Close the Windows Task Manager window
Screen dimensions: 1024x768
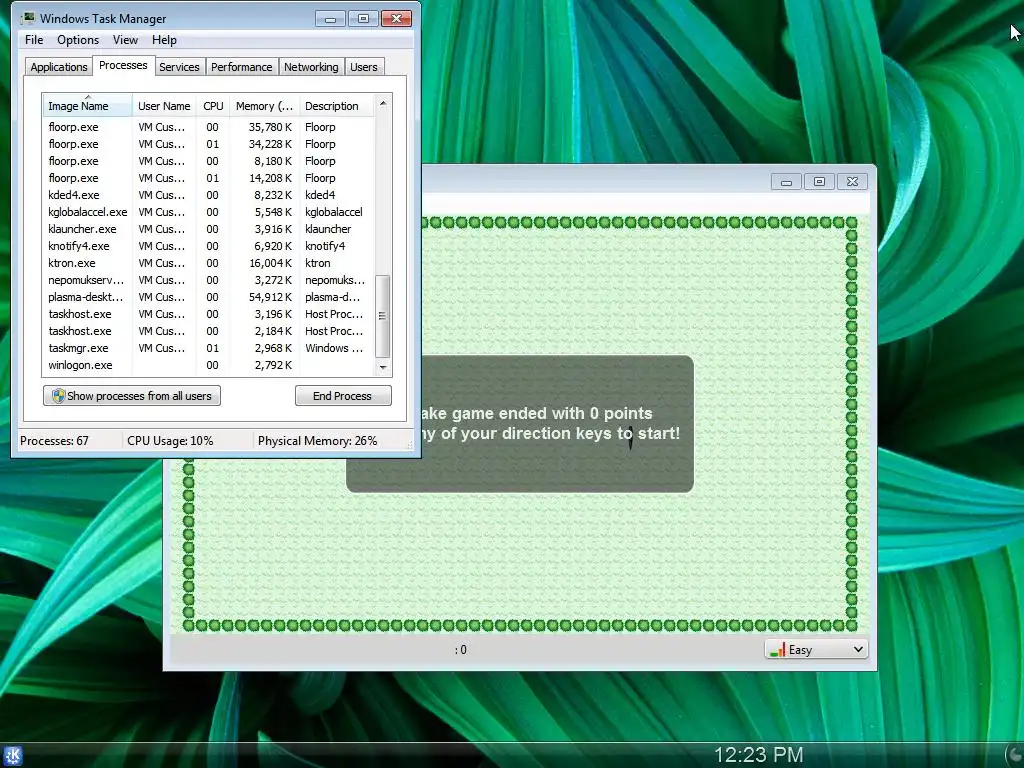pyautogui.click(x=396, y=19)
